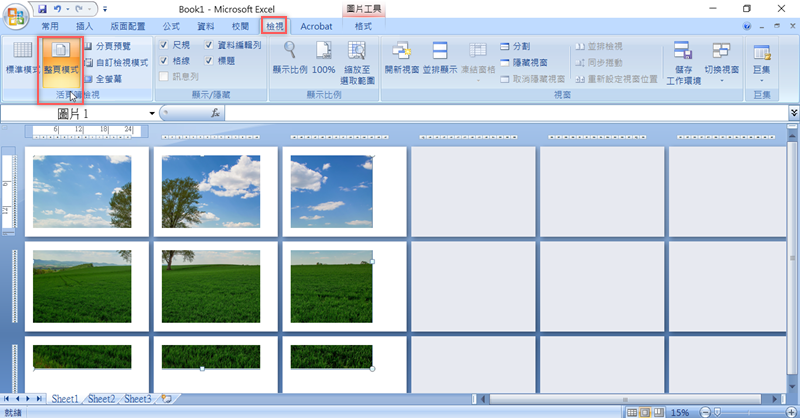The height and width of the screenshot is (418, 800).
Task: Open the 插入 ribbon tab
Action: [84, 27]
